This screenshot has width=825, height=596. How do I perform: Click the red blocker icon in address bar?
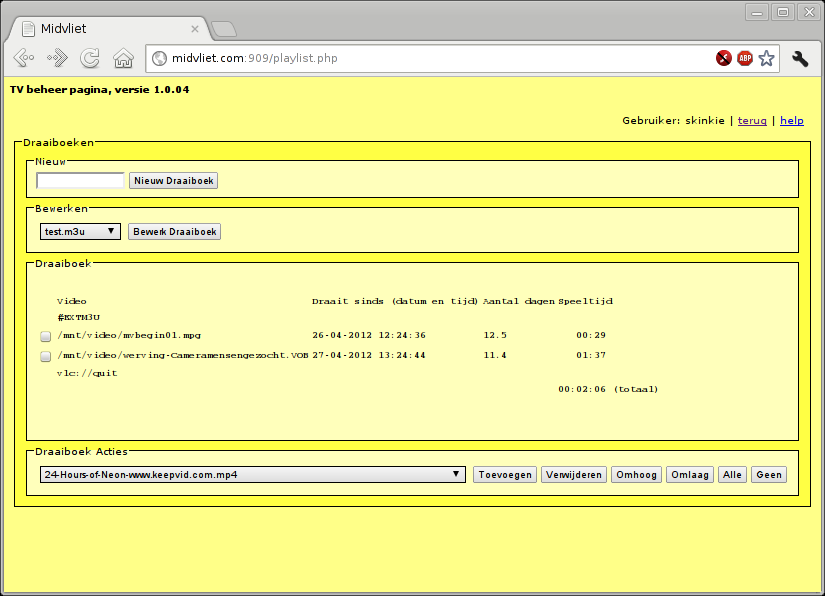click(x=724, y=58)
